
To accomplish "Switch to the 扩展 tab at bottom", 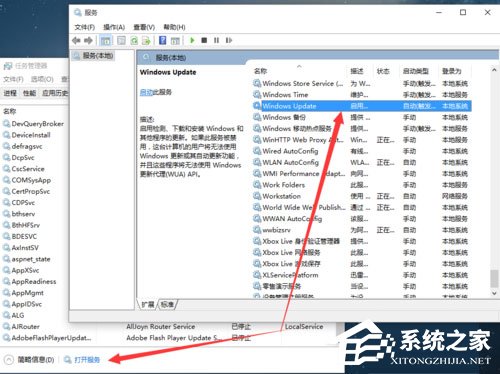I will (x=148, y=304).
